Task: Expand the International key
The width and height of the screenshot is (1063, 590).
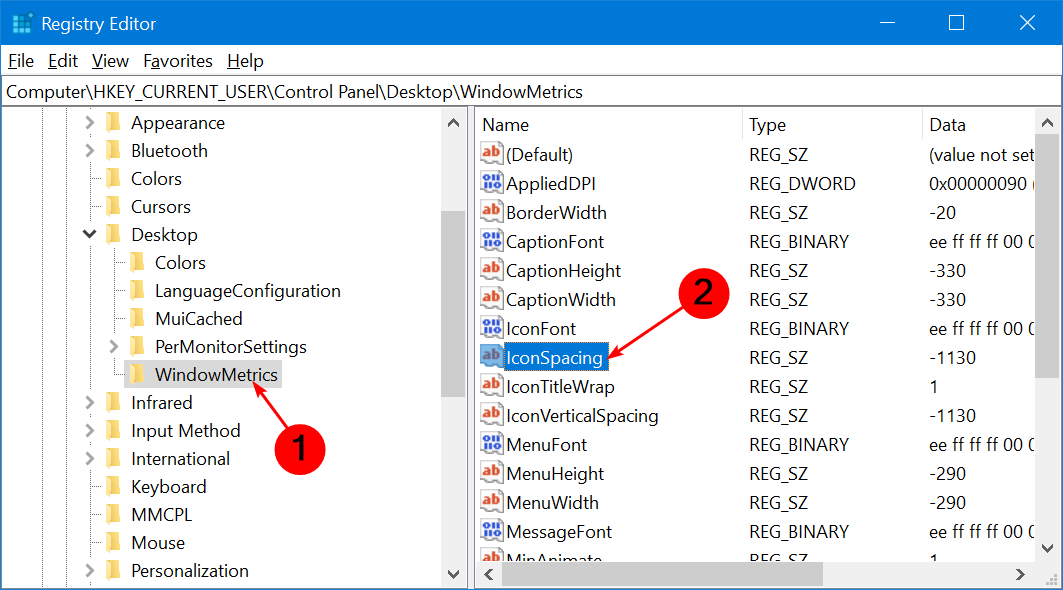Action: click(89, 458)
